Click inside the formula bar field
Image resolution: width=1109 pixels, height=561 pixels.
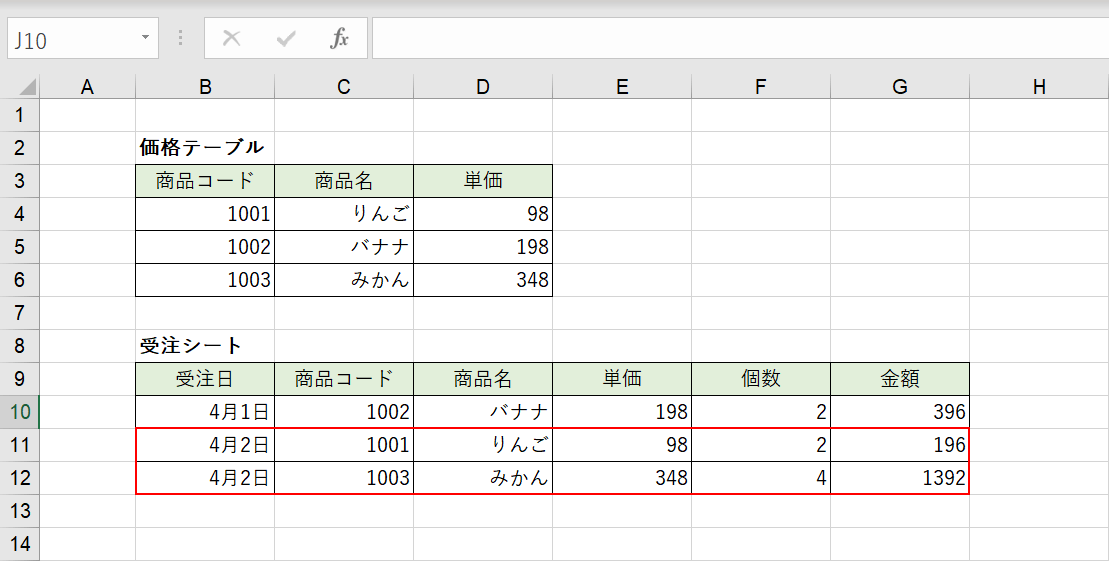pos(740,38)
